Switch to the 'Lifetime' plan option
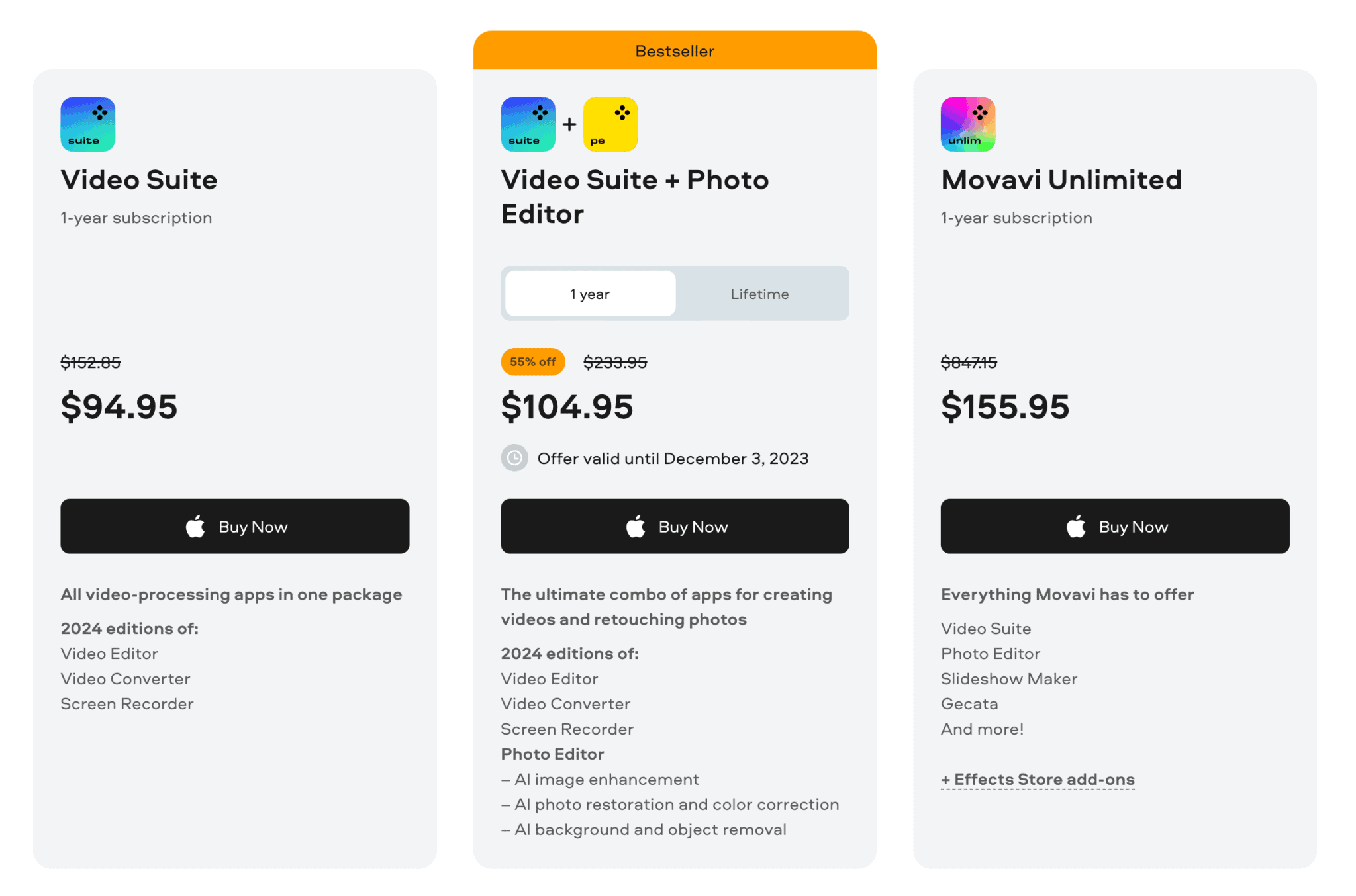The height and width of the screenshot is (896, 1356). [759, 294]
